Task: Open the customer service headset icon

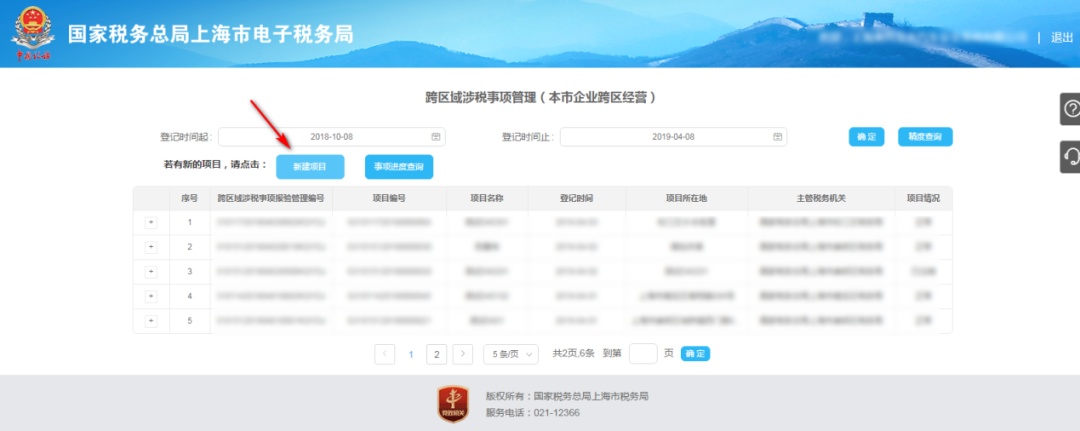Action: pos(1071,156)
